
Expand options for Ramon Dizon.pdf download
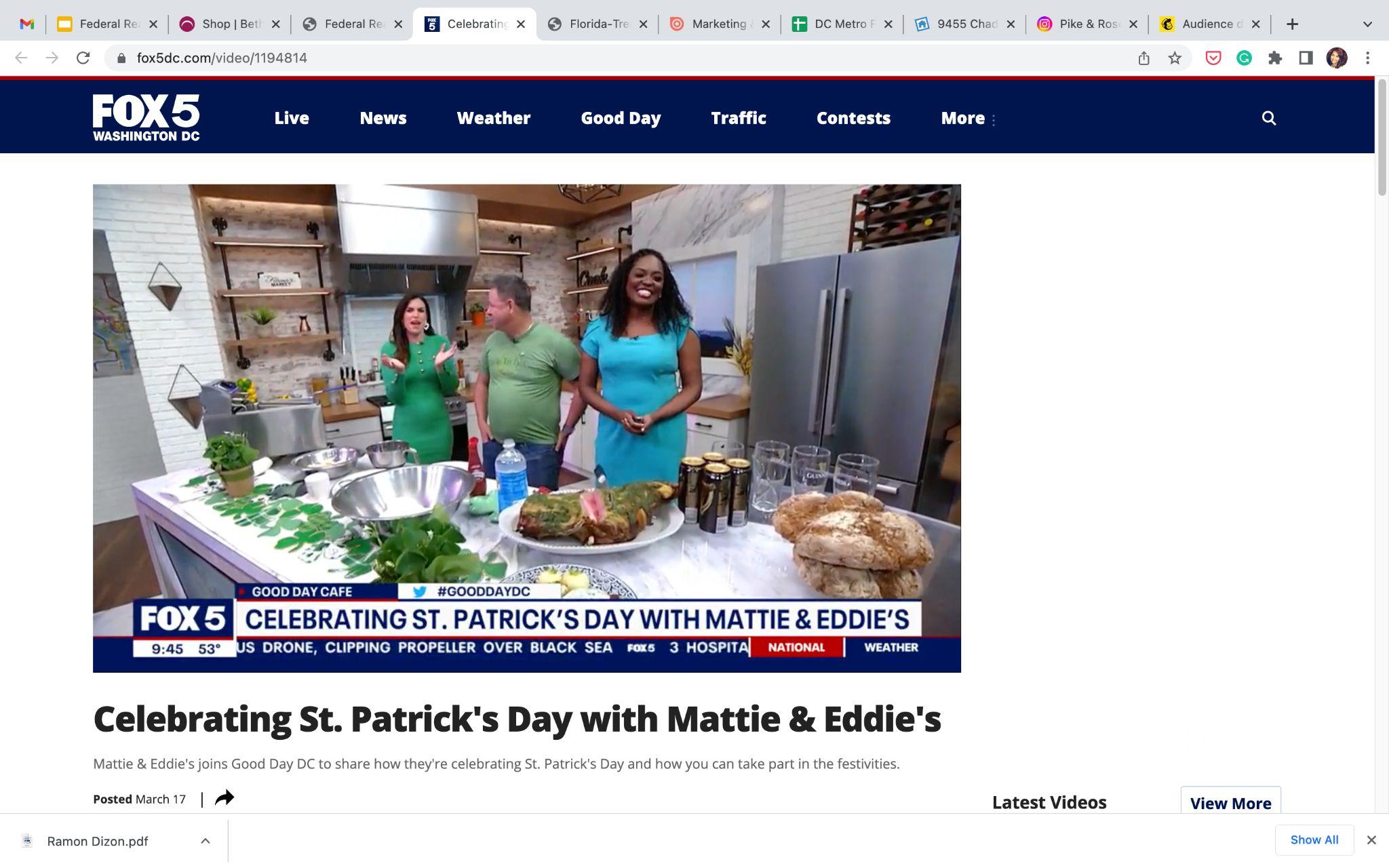click(205, 841)
